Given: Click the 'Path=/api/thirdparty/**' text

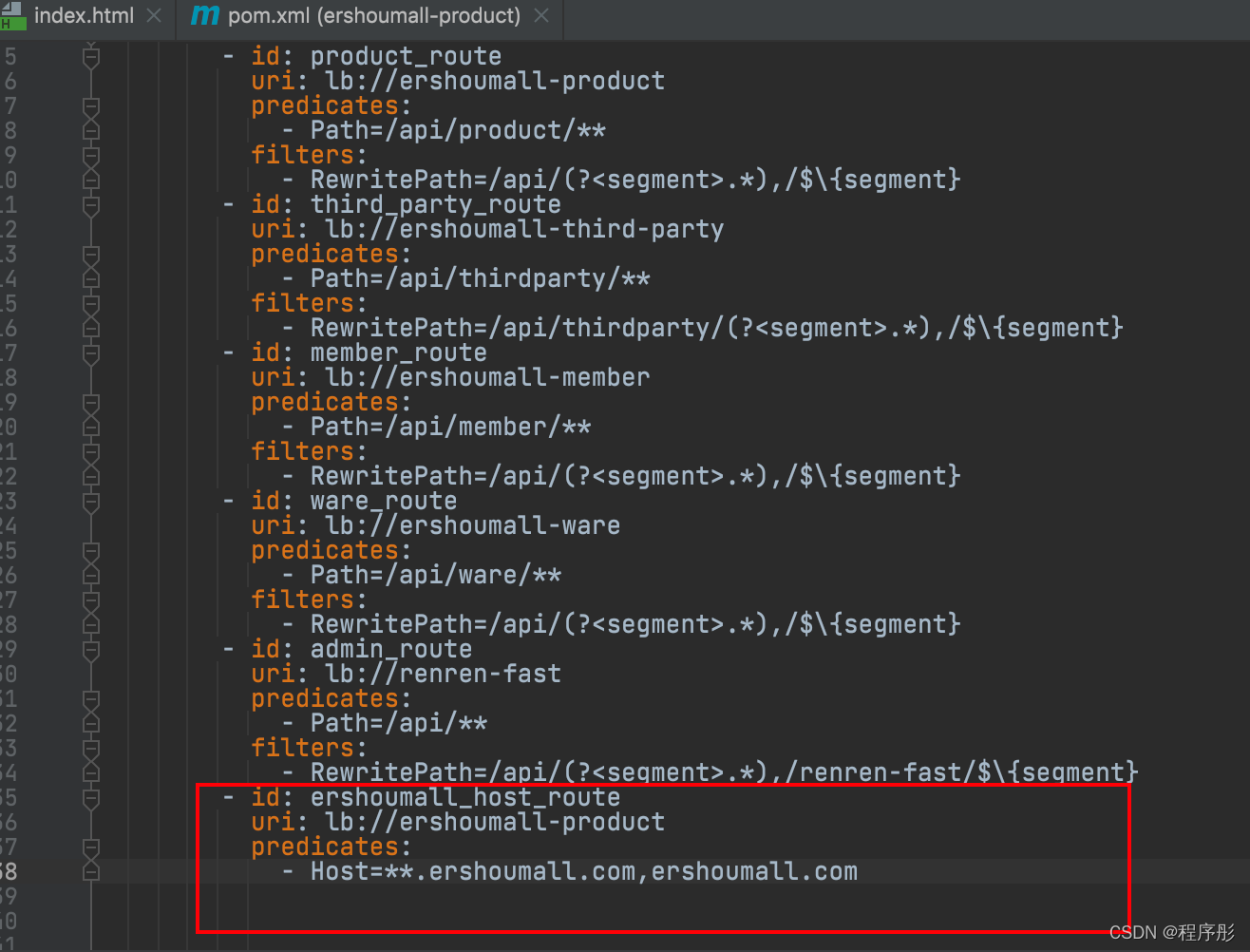Looking at the screenshot, I should point(480,279).
